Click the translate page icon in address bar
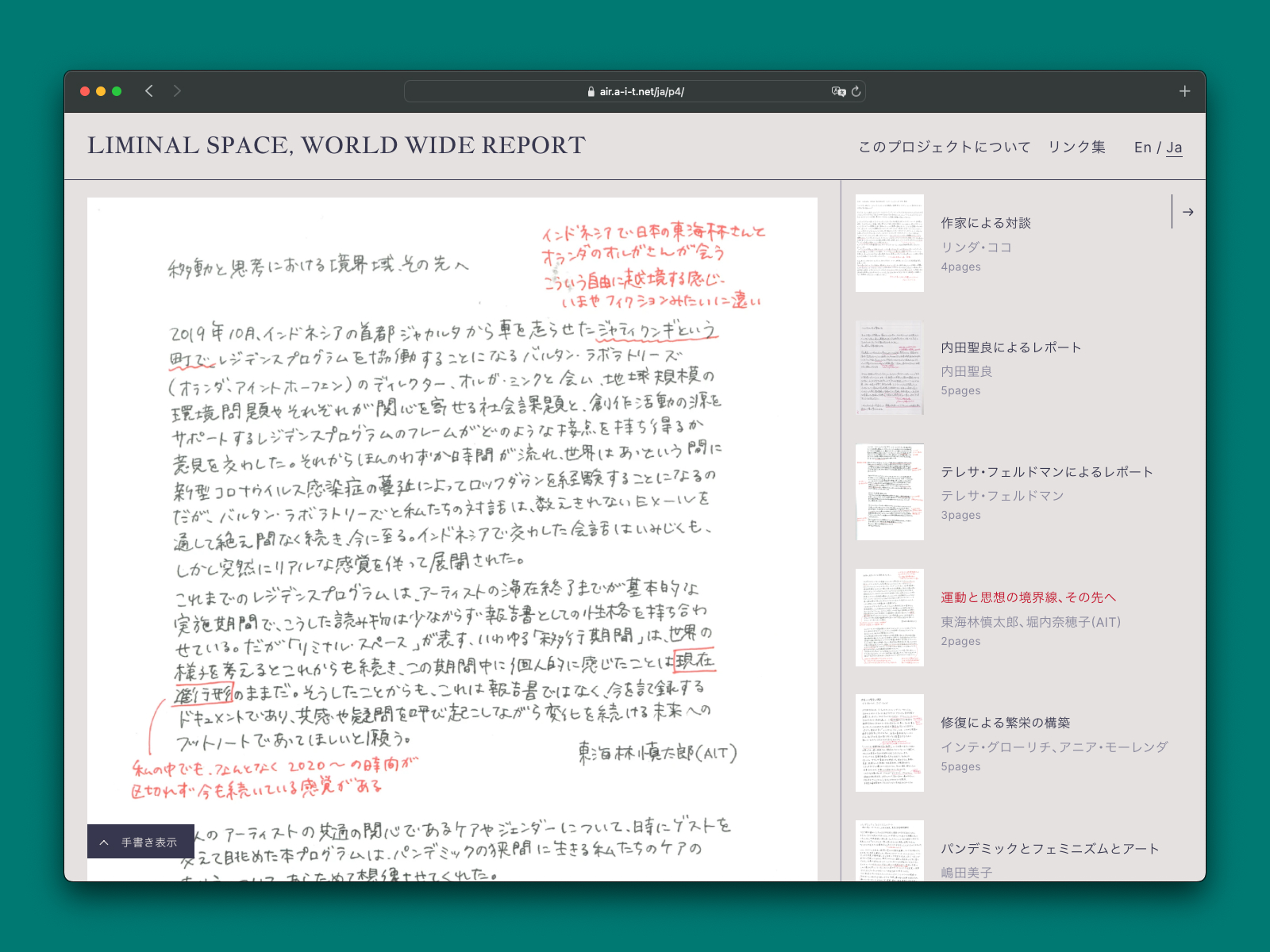The height and width of the screenshot is (952, 1270). [837, 91]
